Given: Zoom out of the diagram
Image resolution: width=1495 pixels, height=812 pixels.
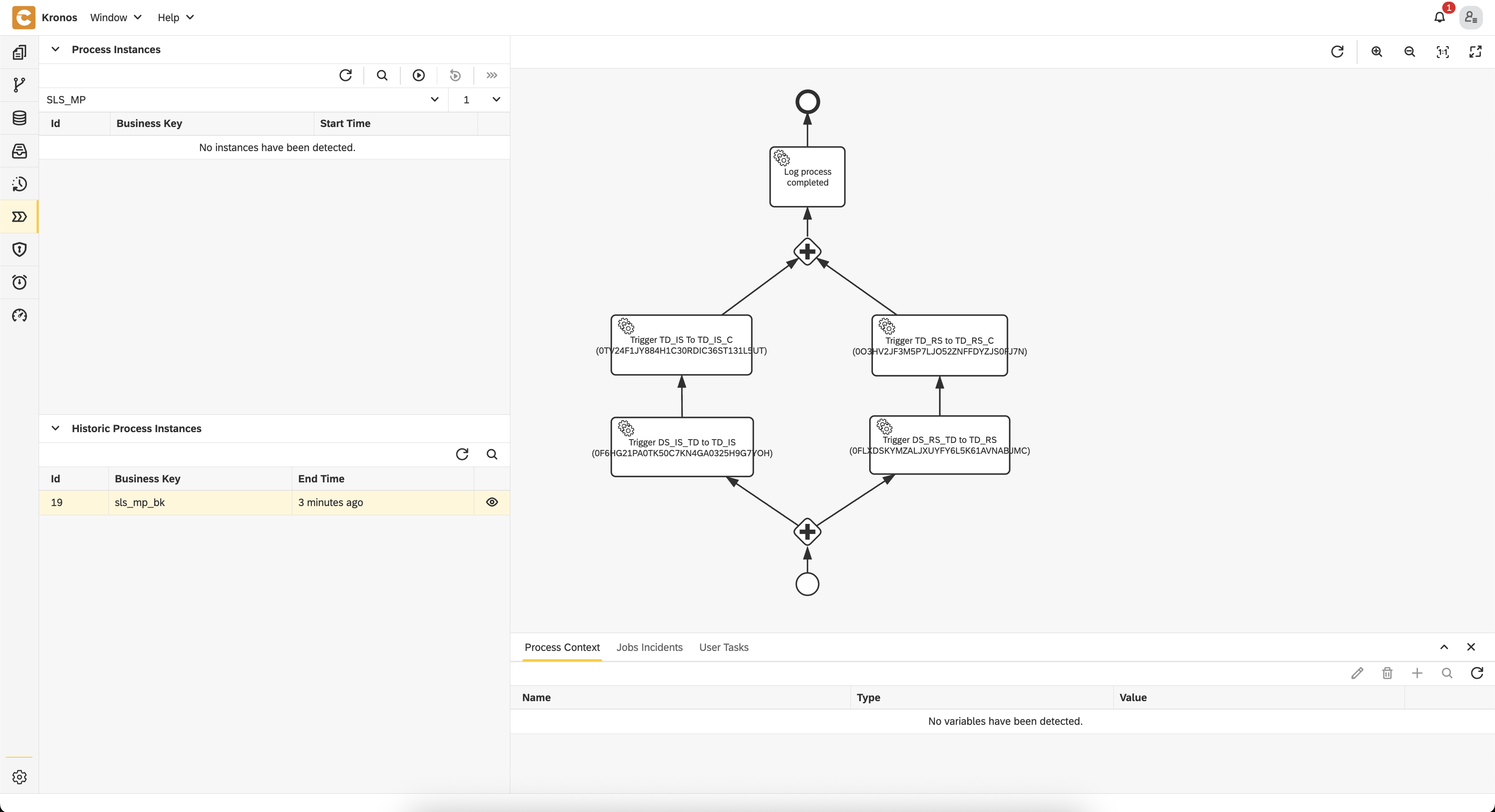Looking at the screenshot, I should pyautogui.click(x=1410, y=51).
